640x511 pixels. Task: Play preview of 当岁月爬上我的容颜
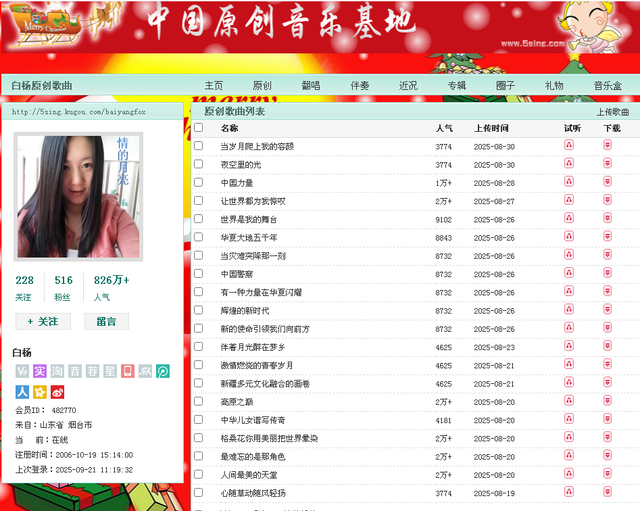pyautogui.click(x=569, y=145)
